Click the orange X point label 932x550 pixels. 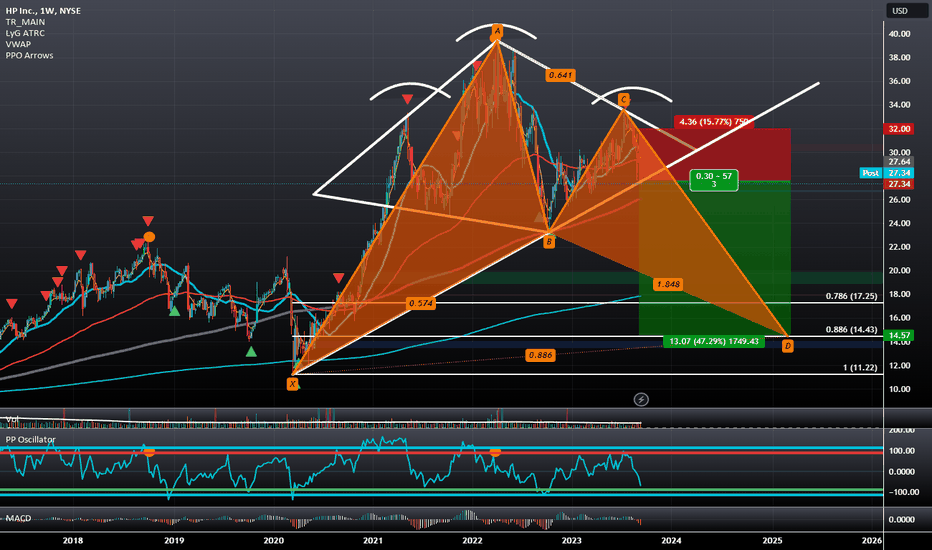292,384
